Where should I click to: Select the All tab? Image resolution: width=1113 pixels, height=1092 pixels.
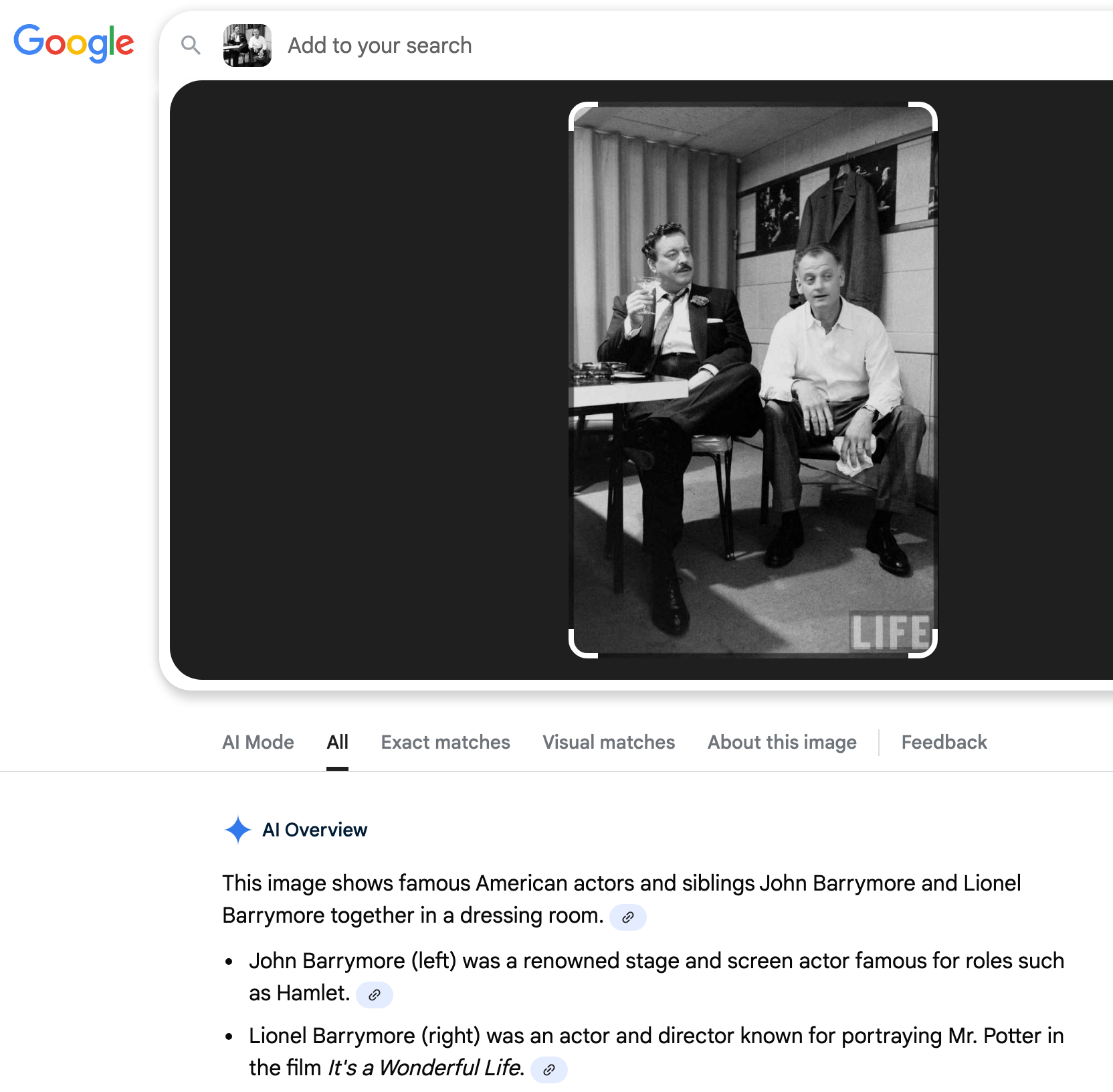337,742
